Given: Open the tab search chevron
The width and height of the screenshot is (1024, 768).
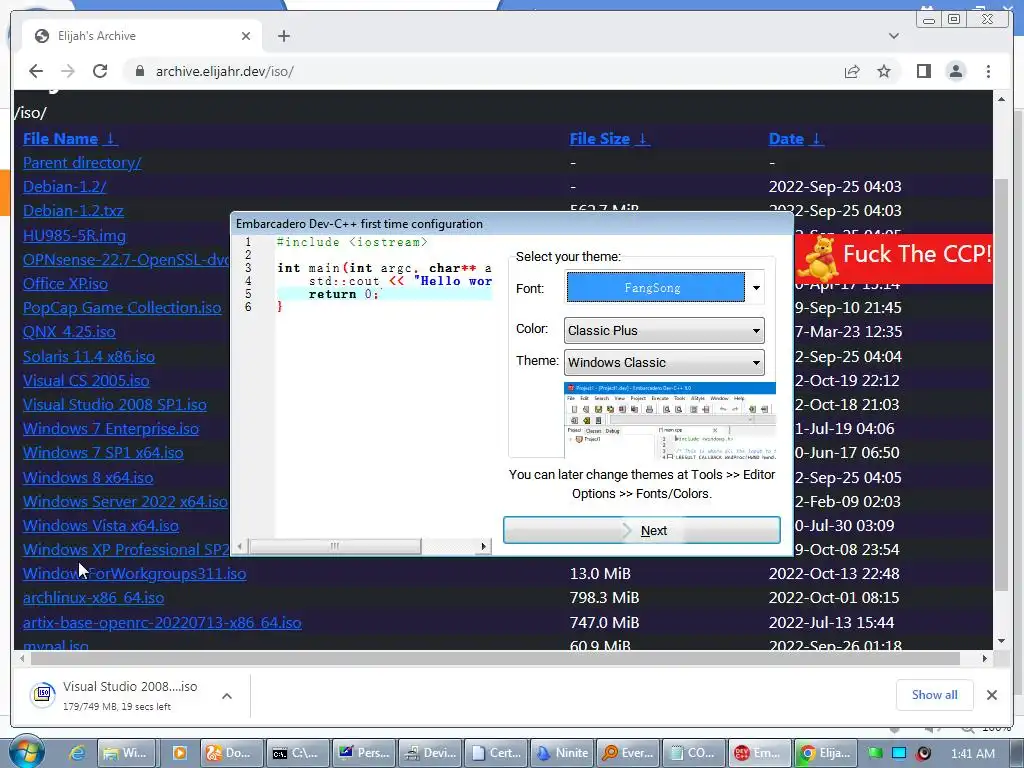Looking at the screenshot, I should (893, 36).
